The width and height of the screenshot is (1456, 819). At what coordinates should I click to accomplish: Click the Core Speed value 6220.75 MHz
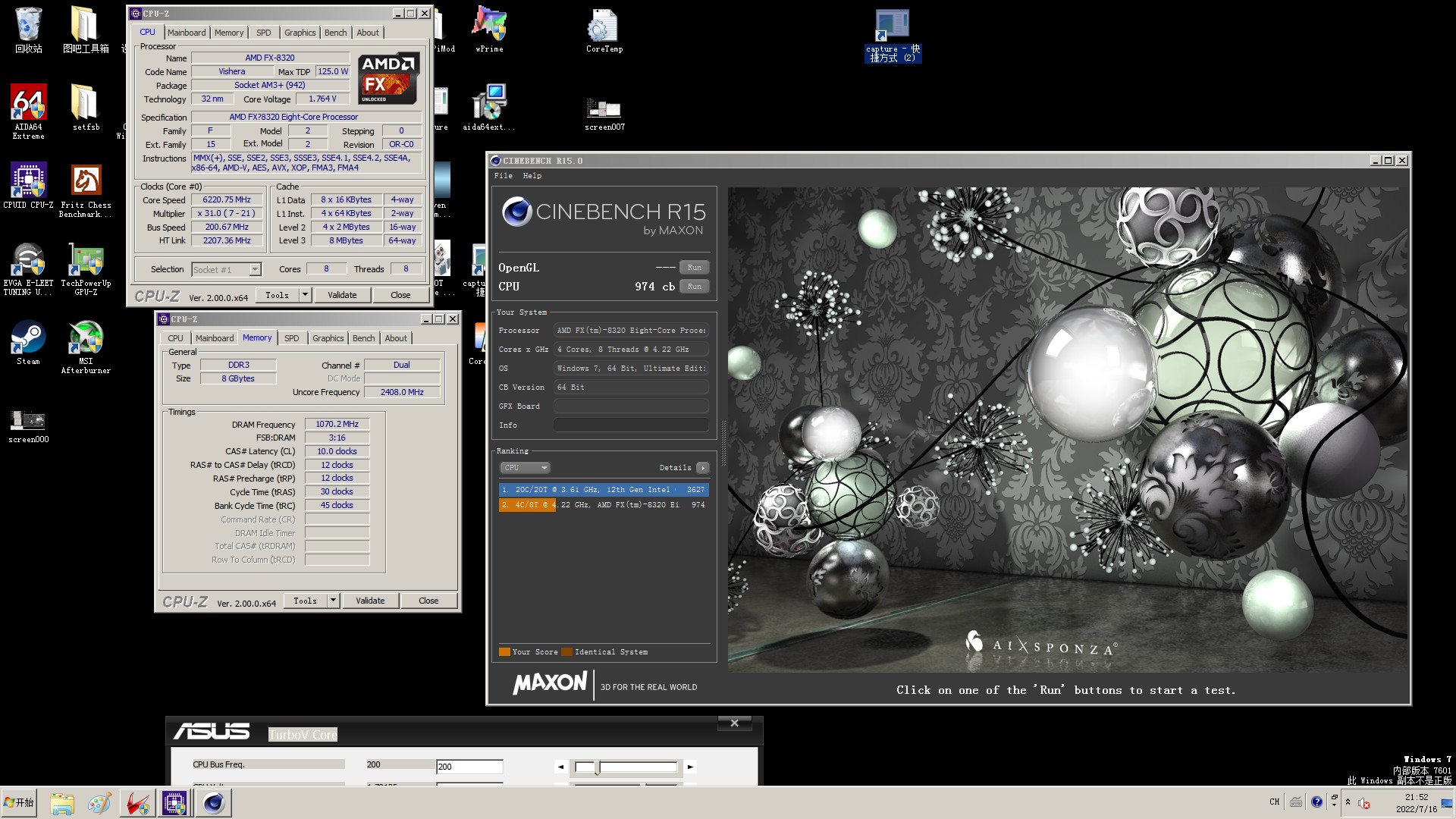point(227,200)
